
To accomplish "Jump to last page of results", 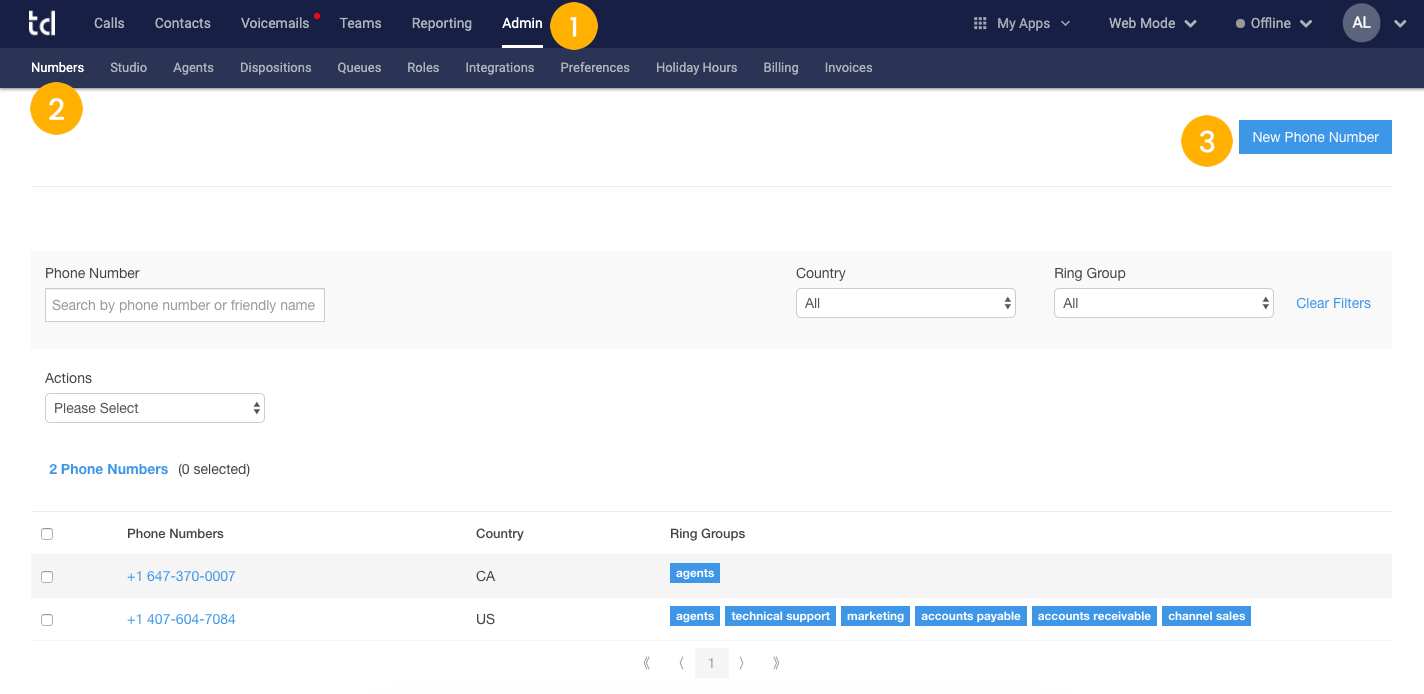I will (776, 663).
